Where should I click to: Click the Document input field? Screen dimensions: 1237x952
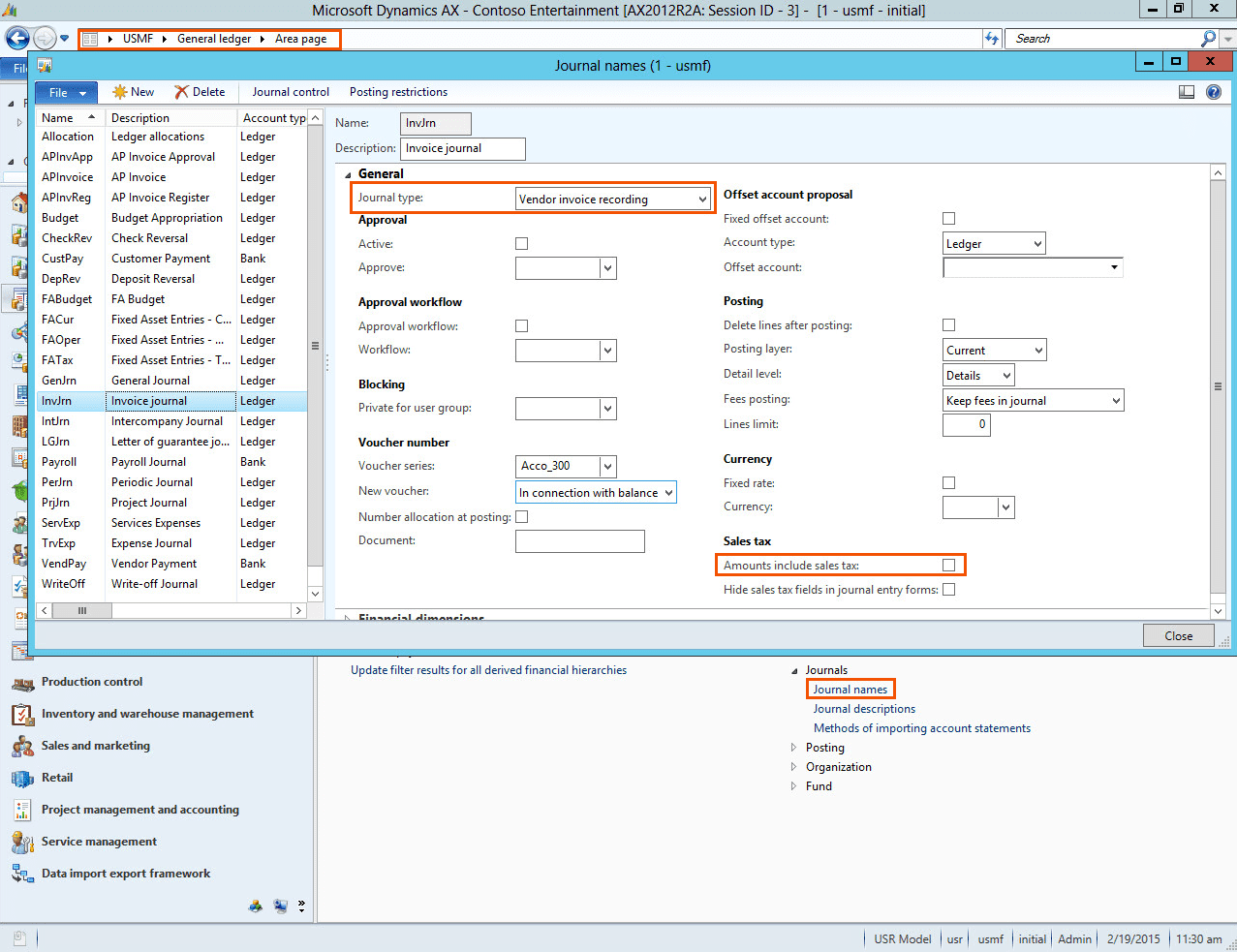(579, 541)
